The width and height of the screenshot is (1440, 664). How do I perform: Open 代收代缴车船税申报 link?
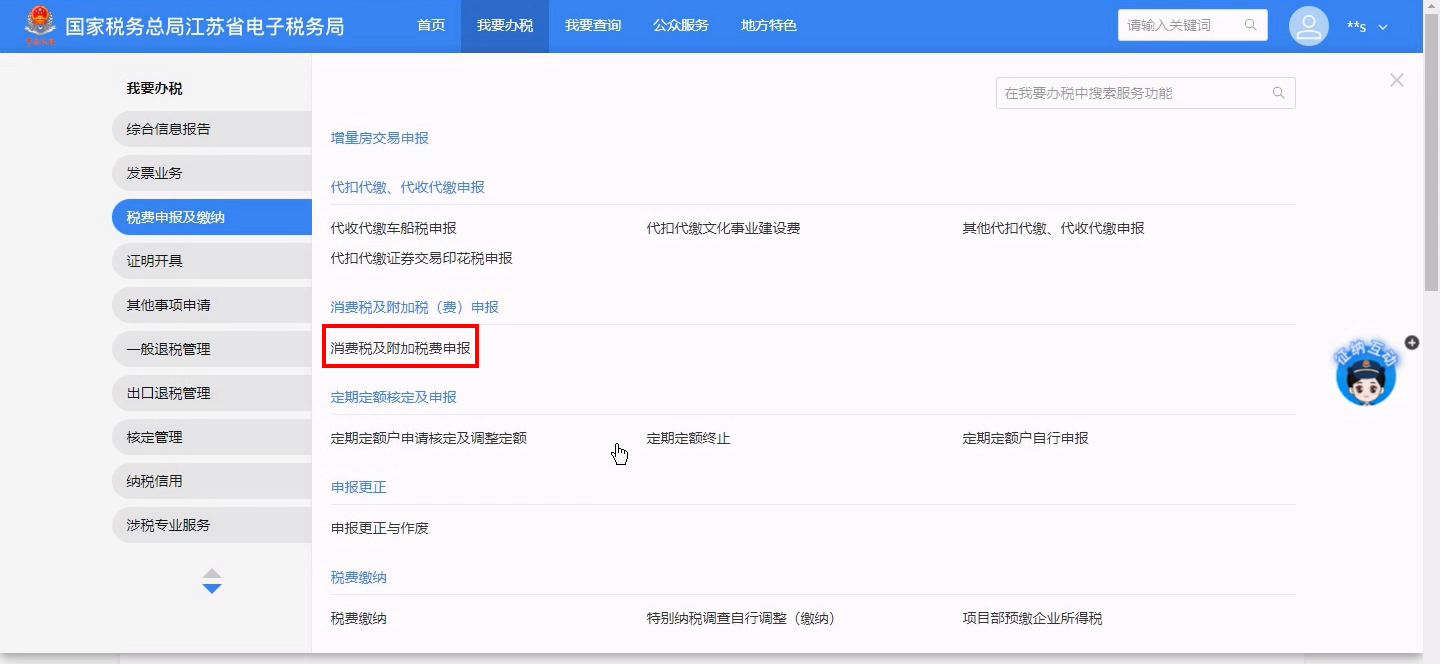click(393, 228)
